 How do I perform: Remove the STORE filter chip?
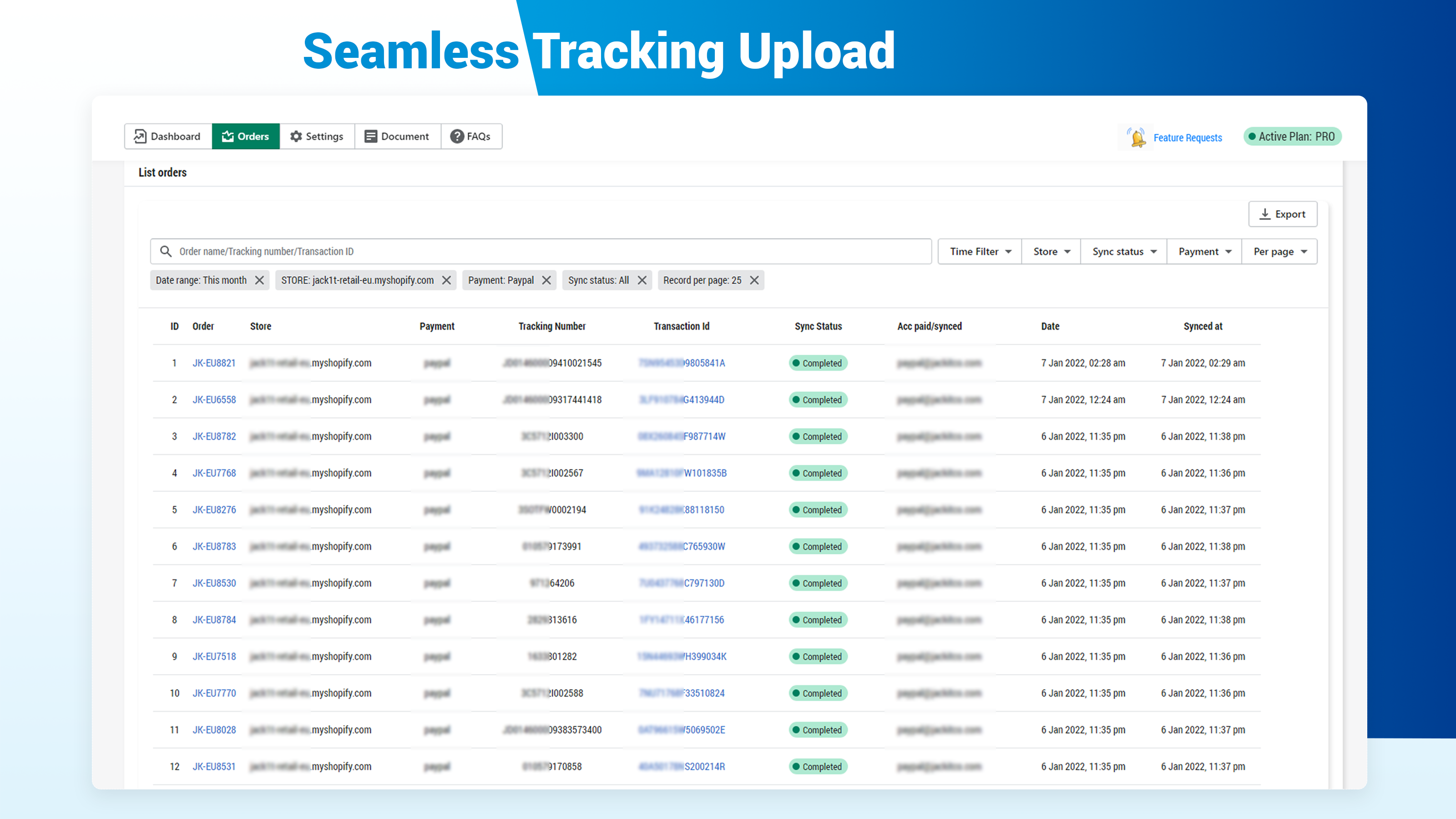(446, 280)
